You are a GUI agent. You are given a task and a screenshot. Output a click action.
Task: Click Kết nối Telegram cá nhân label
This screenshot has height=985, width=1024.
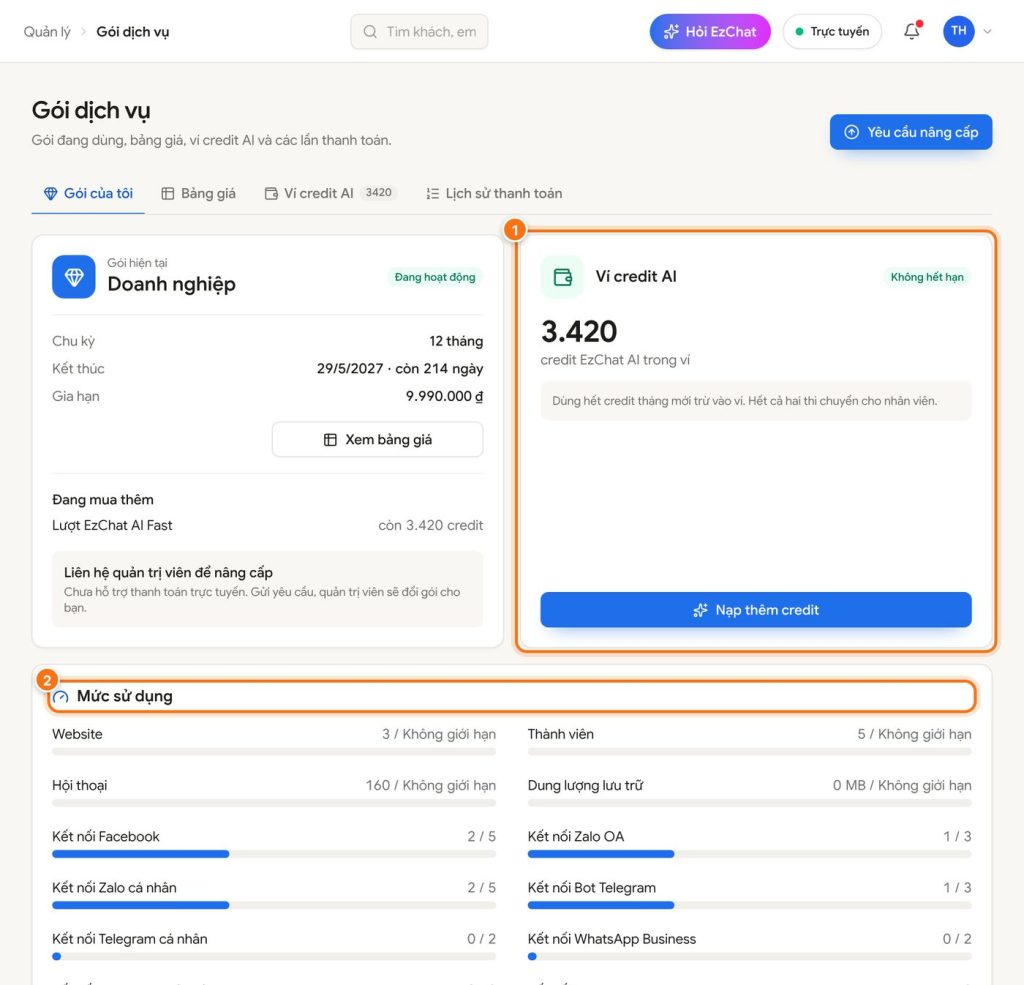[130, 939]
